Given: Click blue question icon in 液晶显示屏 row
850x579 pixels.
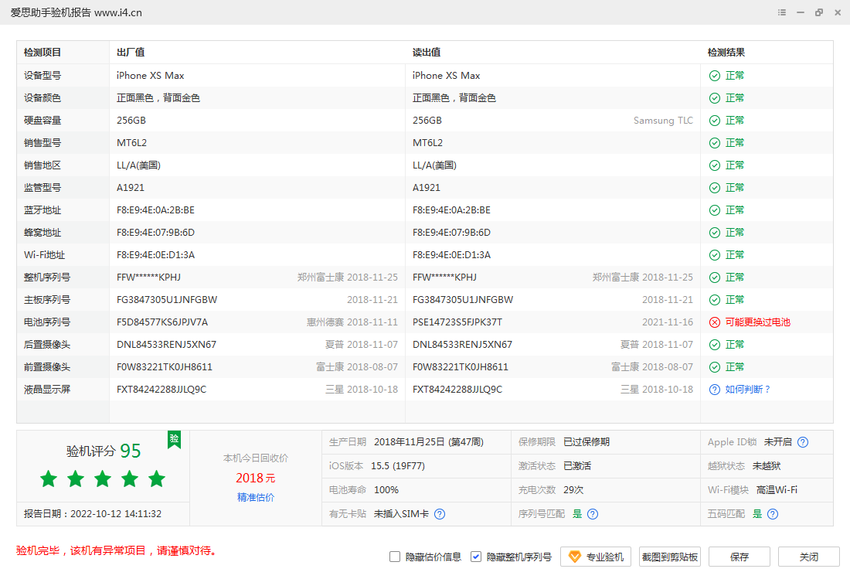Looking at the screenshot, I should (x=714, y=390).
